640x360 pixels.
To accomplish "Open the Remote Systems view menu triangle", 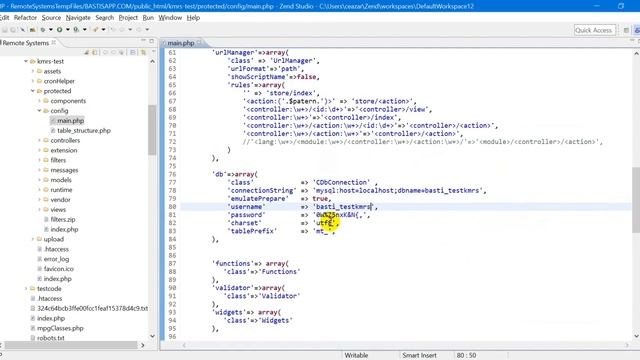I will click(153, 51).
